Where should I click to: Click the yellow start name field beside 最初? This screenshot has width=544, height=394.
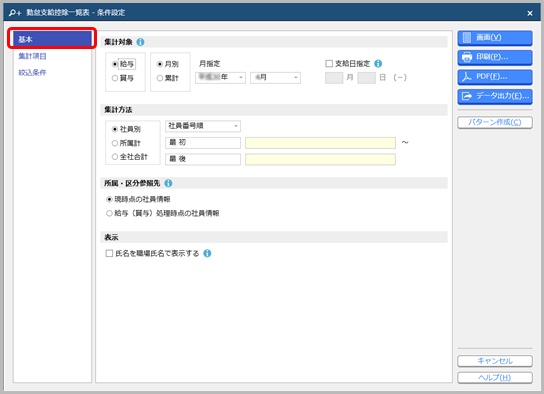pyautogui.click(x=320, y=143)
